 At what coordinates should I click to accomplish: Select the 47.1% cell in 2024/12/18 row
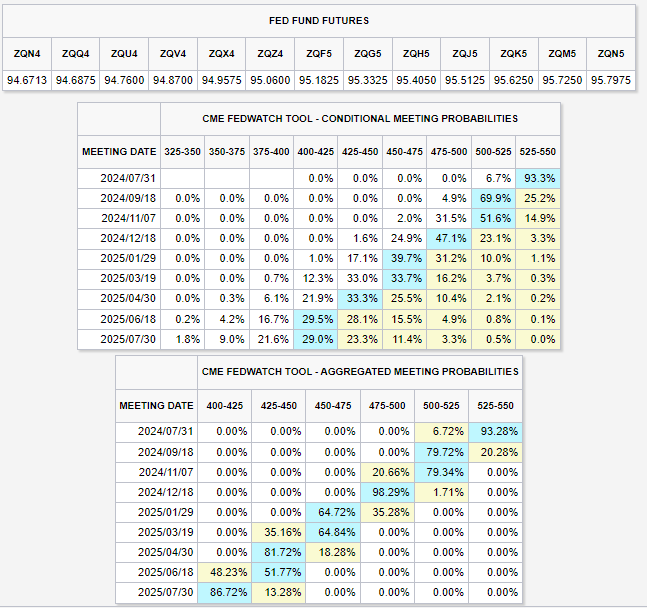pyautogui.click(x=449, y=239)
